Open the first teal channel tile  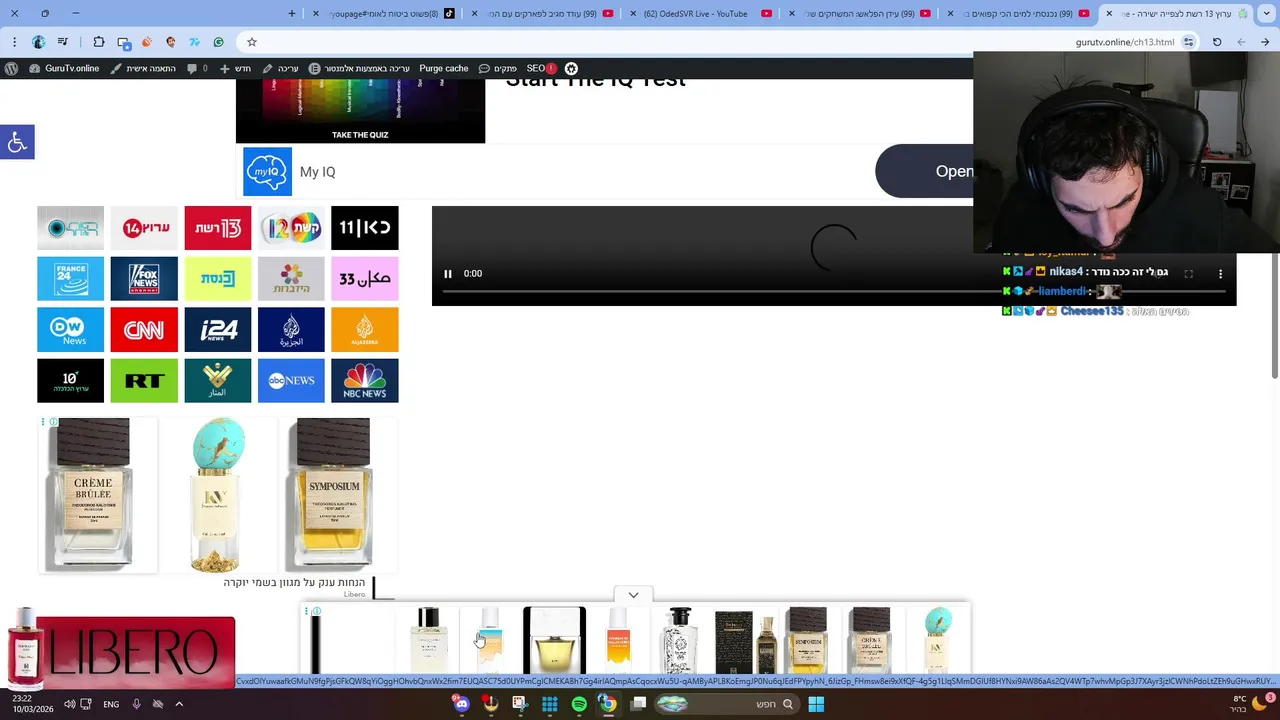[x=70, y=228]
